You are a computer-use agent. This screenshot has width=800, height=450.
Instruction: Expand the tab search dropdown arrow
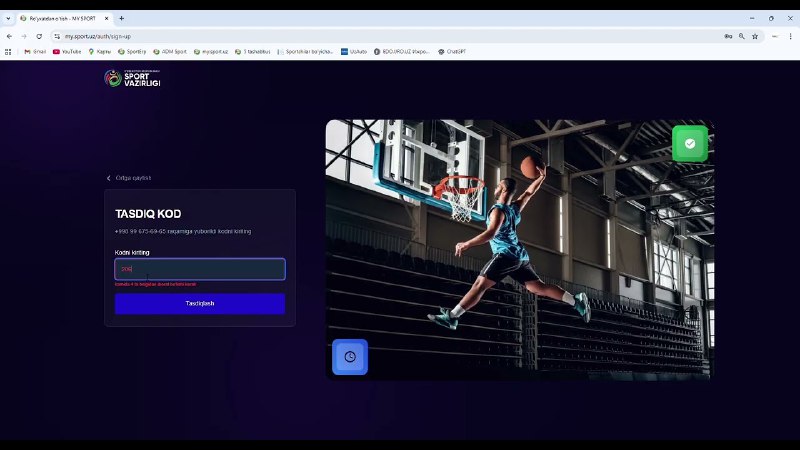click(x=9, y=18)
